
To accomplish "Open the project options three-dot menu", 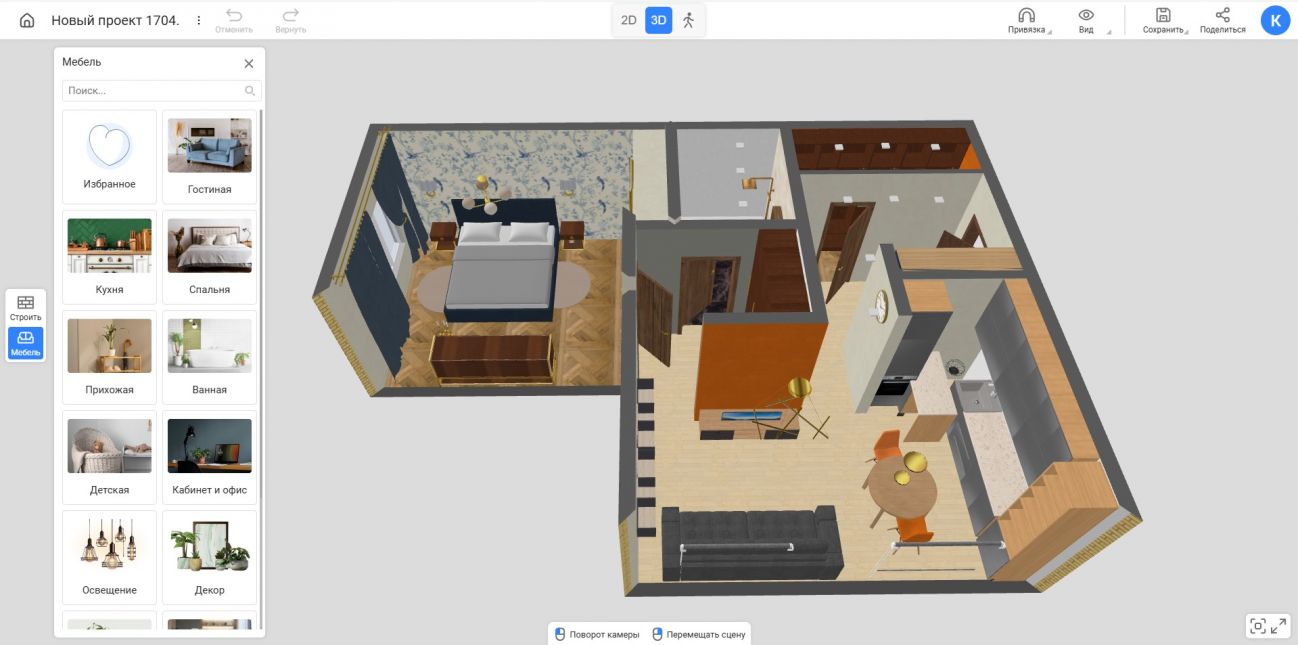I will pos(198,20).
